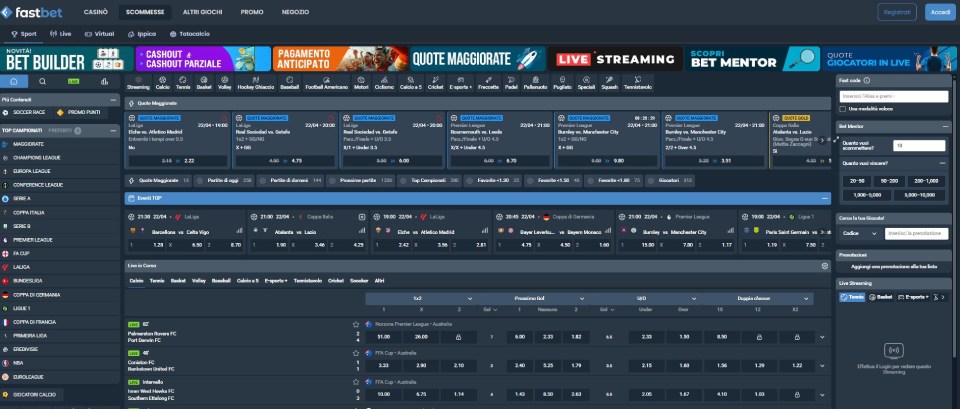Toggle Partite di domani filter
This screenshot has width=960, height=409.
point(290,181)
